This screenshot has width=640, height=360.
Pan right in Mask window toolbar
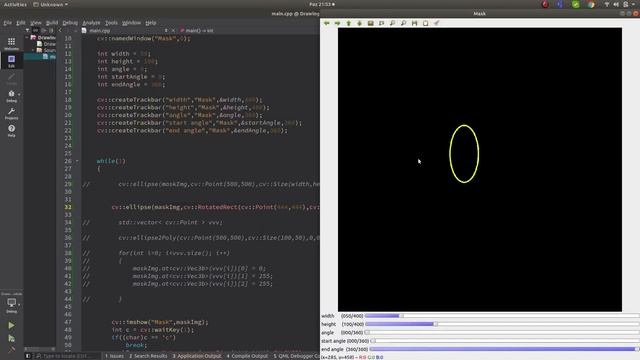338,23
